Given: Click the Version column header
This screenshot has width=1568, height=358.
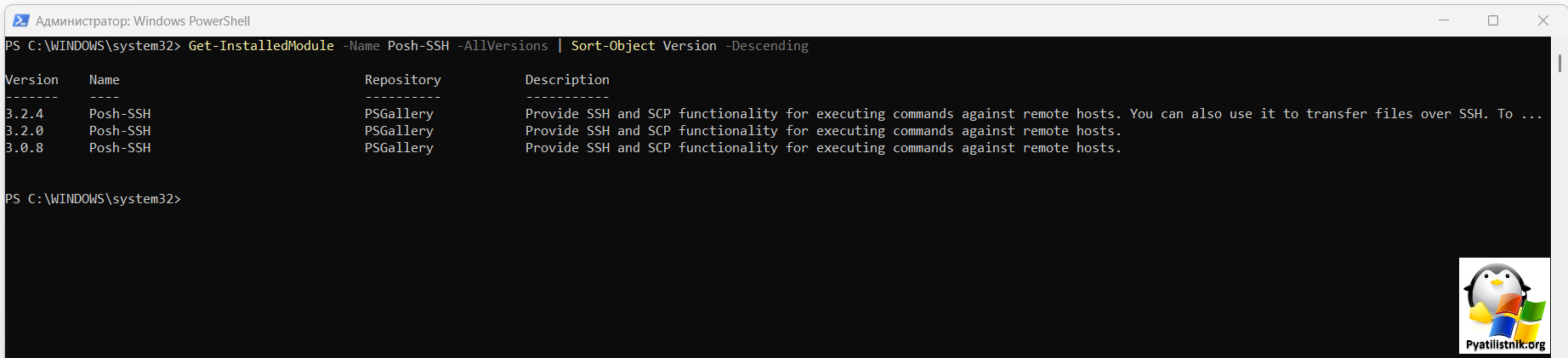Looking at the screenshot, I should pyautogui.click(x=31, y=80).
